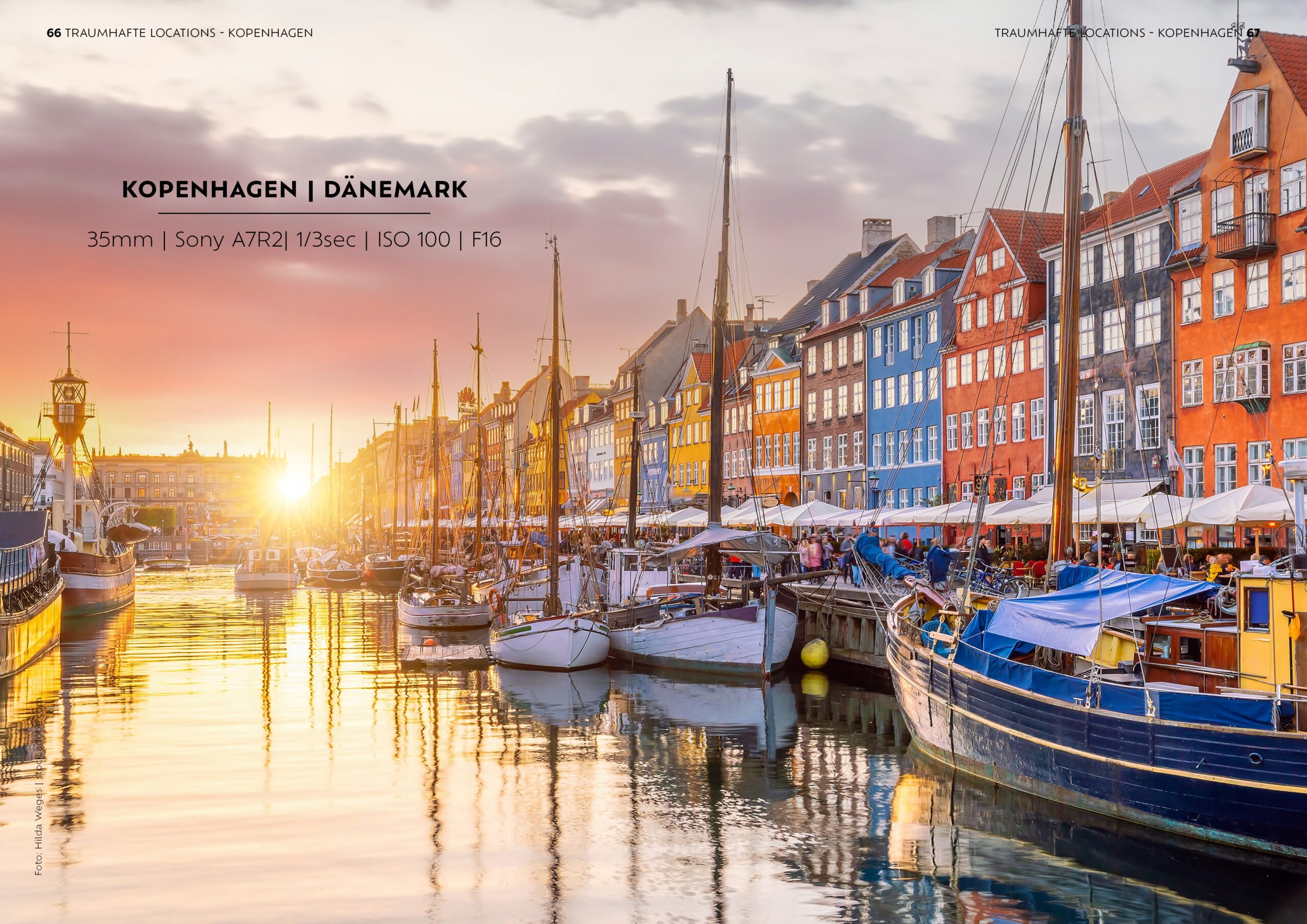Click the yellow buoy beside the dock
The image size is (1307, 924).
click(815, 652)
